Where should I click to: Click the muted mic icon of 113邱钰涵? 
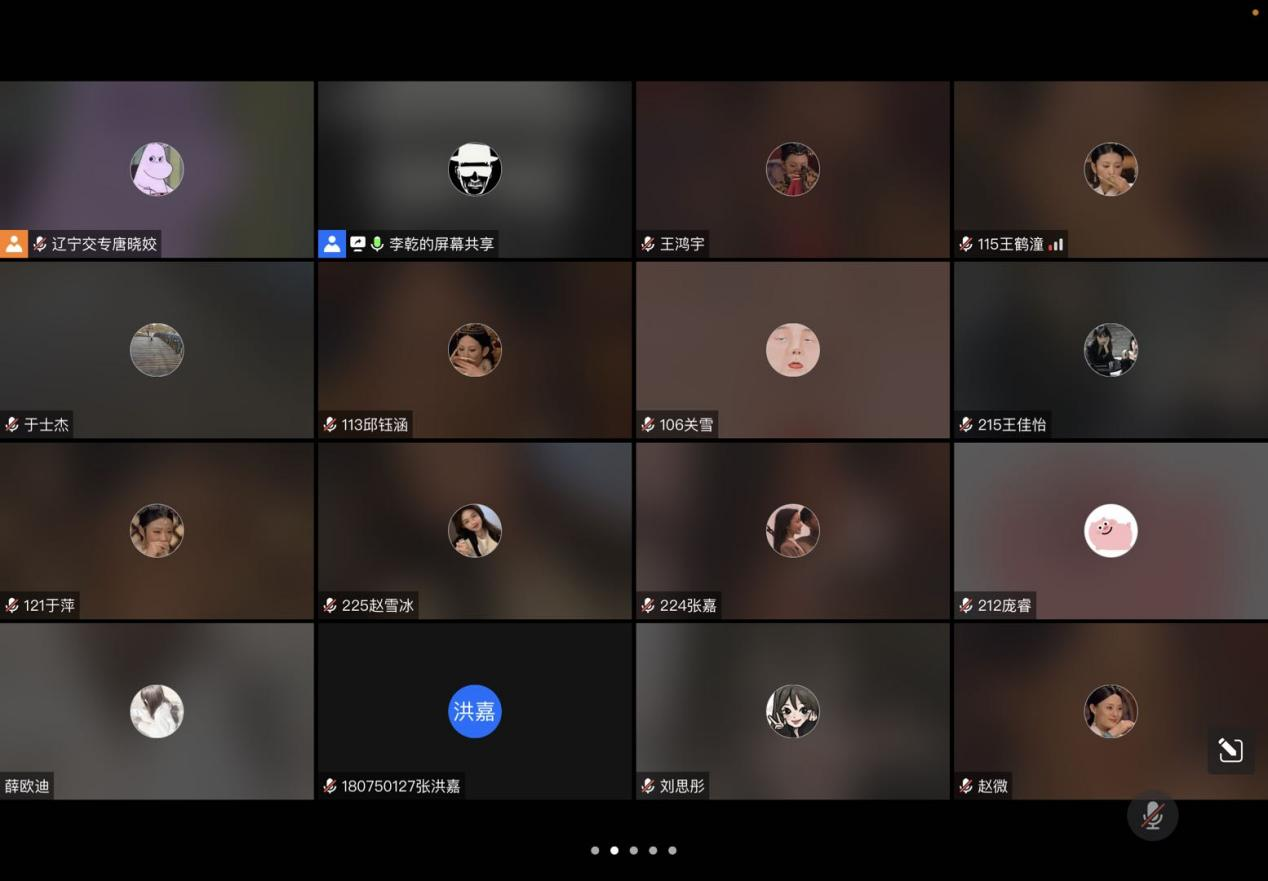coord(330,424)
